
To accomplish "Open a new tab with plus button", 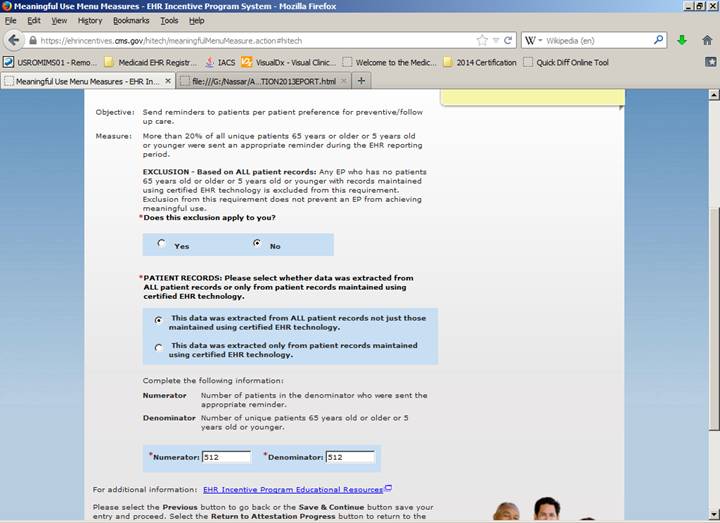I will pyautogui.click(x=362, y=81).
